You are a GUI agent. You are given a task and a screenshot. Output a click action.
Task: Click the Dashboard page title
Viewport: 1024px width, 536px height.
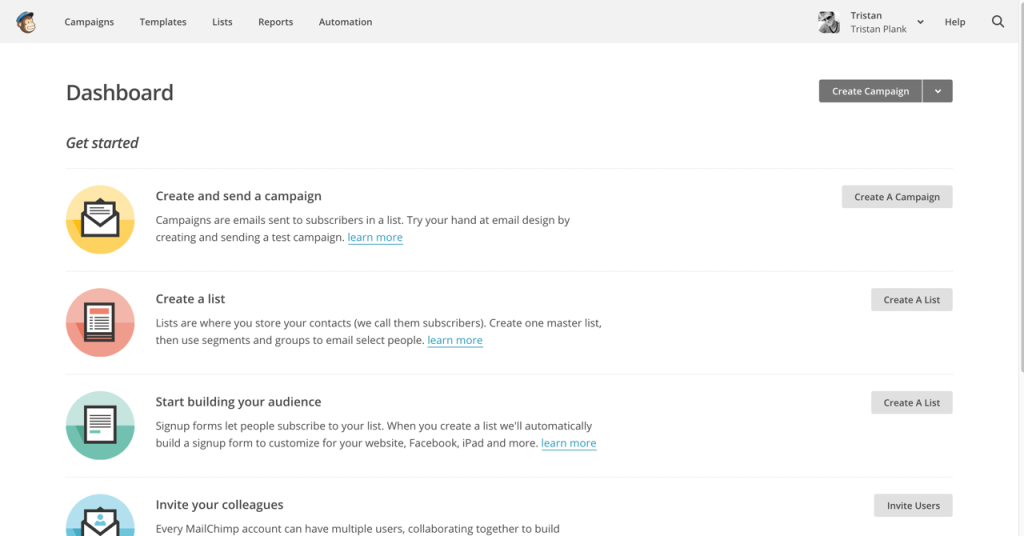120,93
